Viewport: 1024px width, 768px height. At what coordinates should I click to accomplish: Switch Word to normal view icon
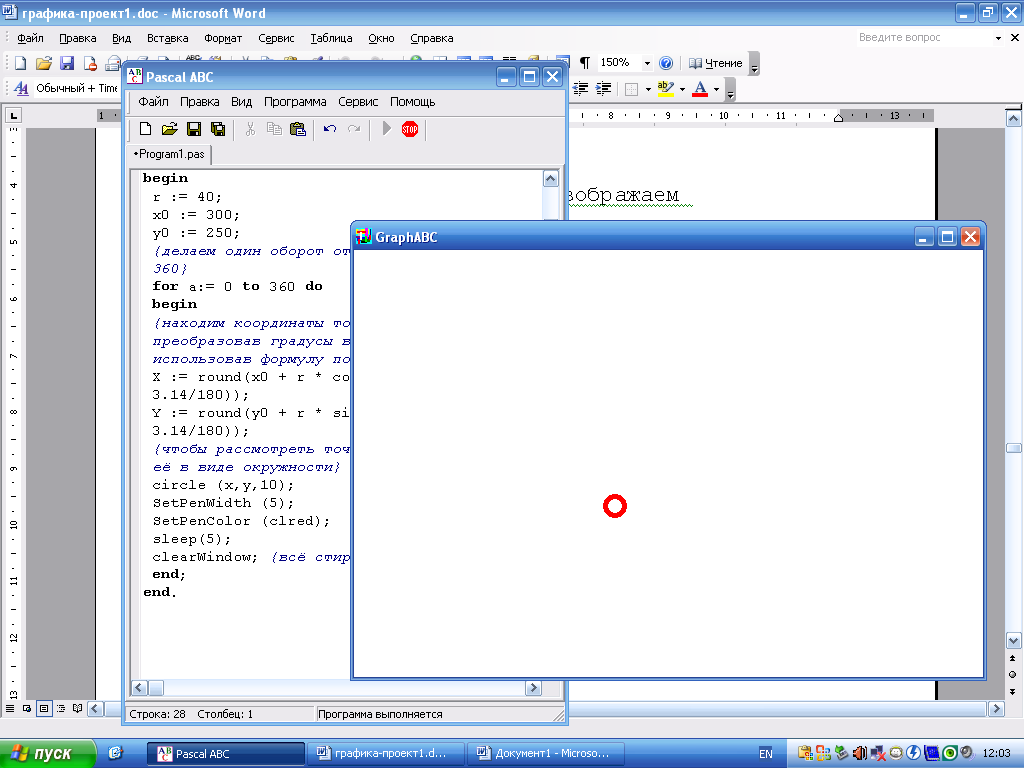10,708
